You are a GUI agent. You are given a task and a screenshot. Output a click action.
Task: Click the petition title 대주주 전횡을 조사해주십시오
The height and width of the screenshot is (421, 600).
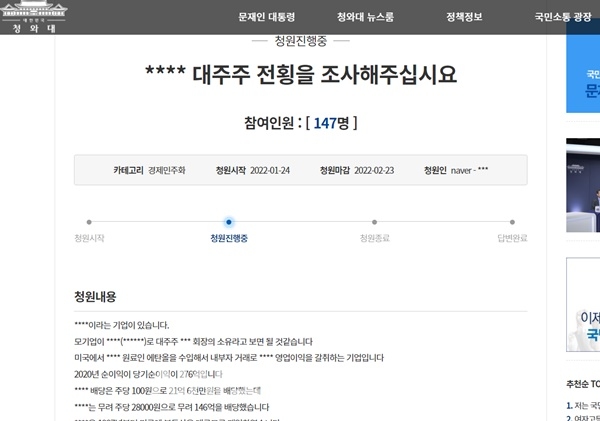pos(301,74)
